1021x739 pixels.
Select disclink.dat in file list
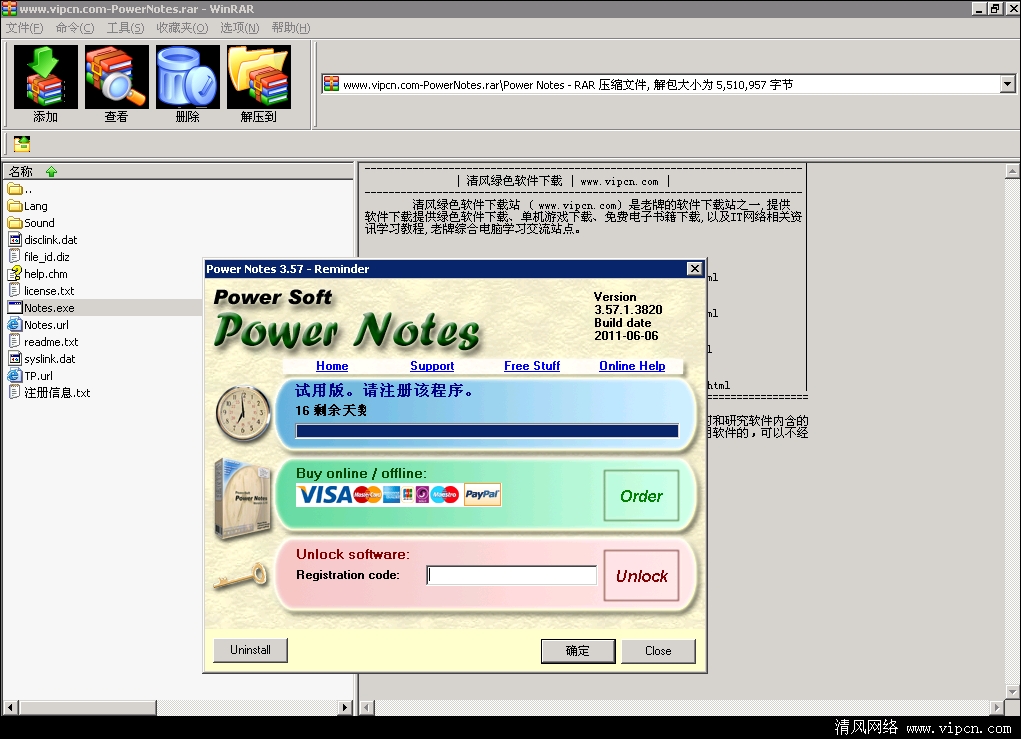pyautogui.click(x=43, y=240)
